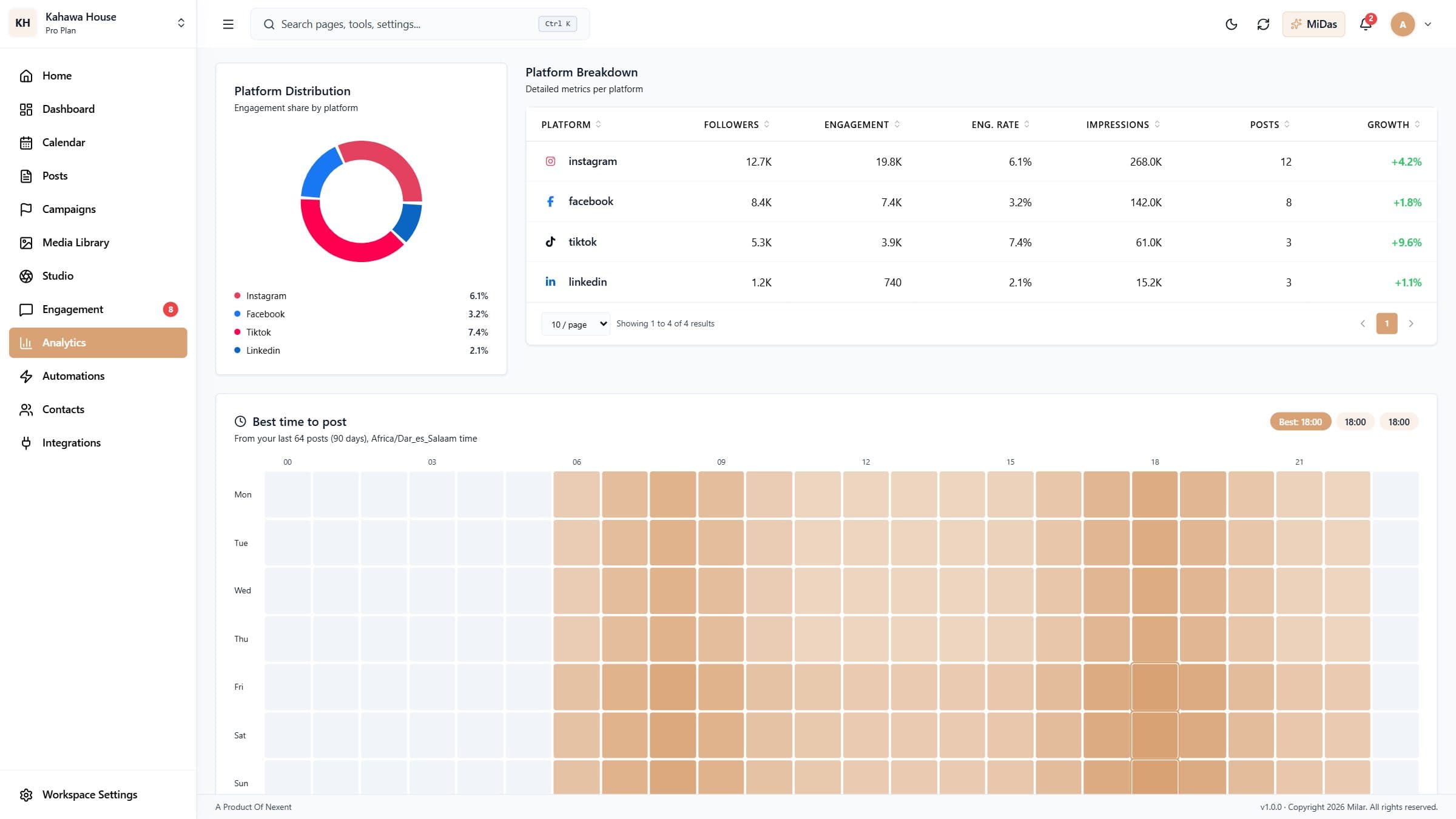The height and width of the screenshot is (819, 1456).
Task: Click the Linkedin legend color dot
Action: click(237, 351)
